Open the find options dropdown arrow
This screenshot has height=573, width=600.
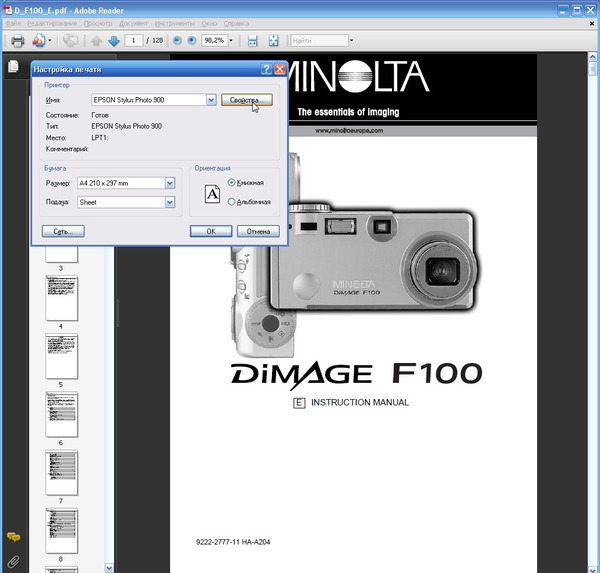pyautogui.click(x=351, y=40)
